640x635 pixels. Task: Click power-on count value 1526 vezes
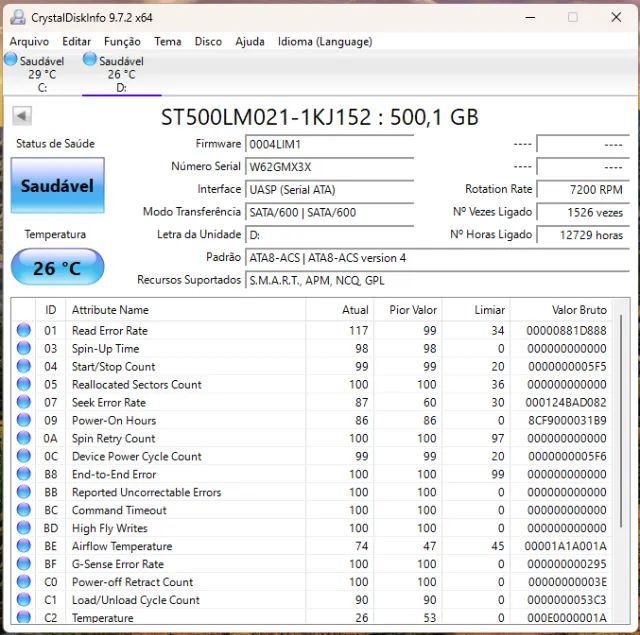coord(583,212)
